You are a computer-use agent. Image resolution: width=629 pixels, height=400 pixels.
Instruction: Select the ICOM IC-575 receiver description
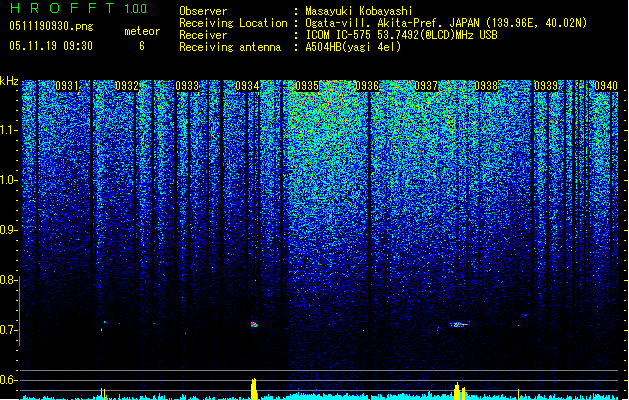click(x=401, y=35)
